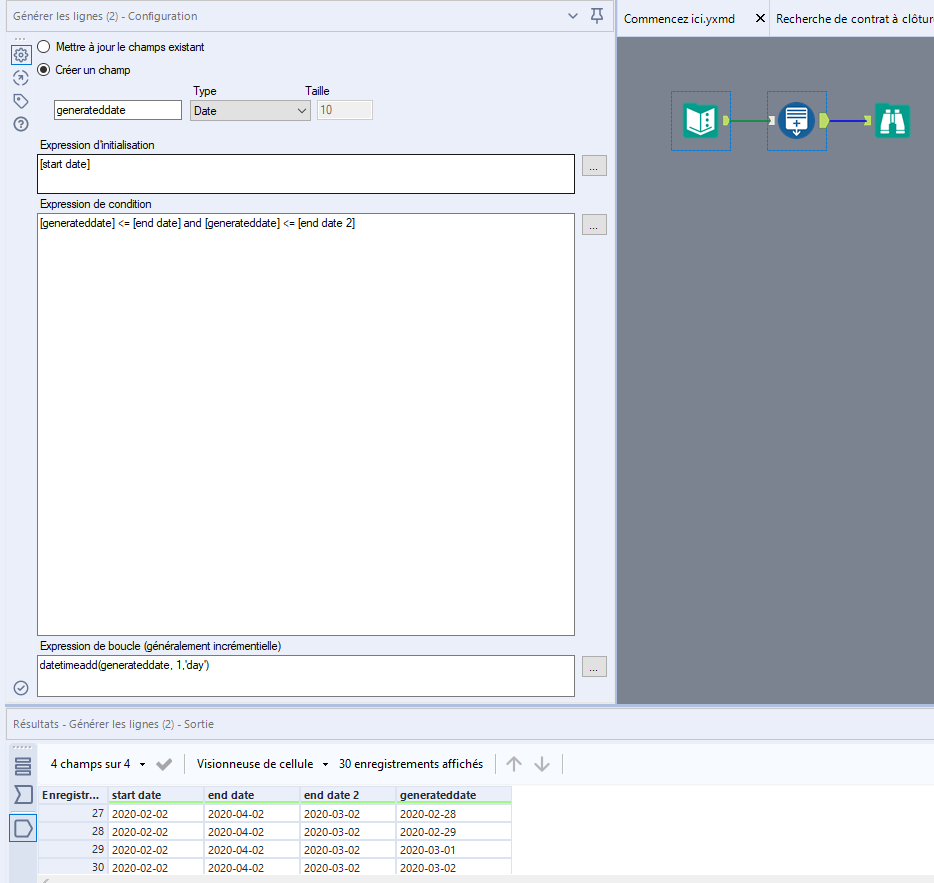The width and height of the screenshot is (934, 883).
Task: Pin the configuration panel
Action: (x=597, y=15)
